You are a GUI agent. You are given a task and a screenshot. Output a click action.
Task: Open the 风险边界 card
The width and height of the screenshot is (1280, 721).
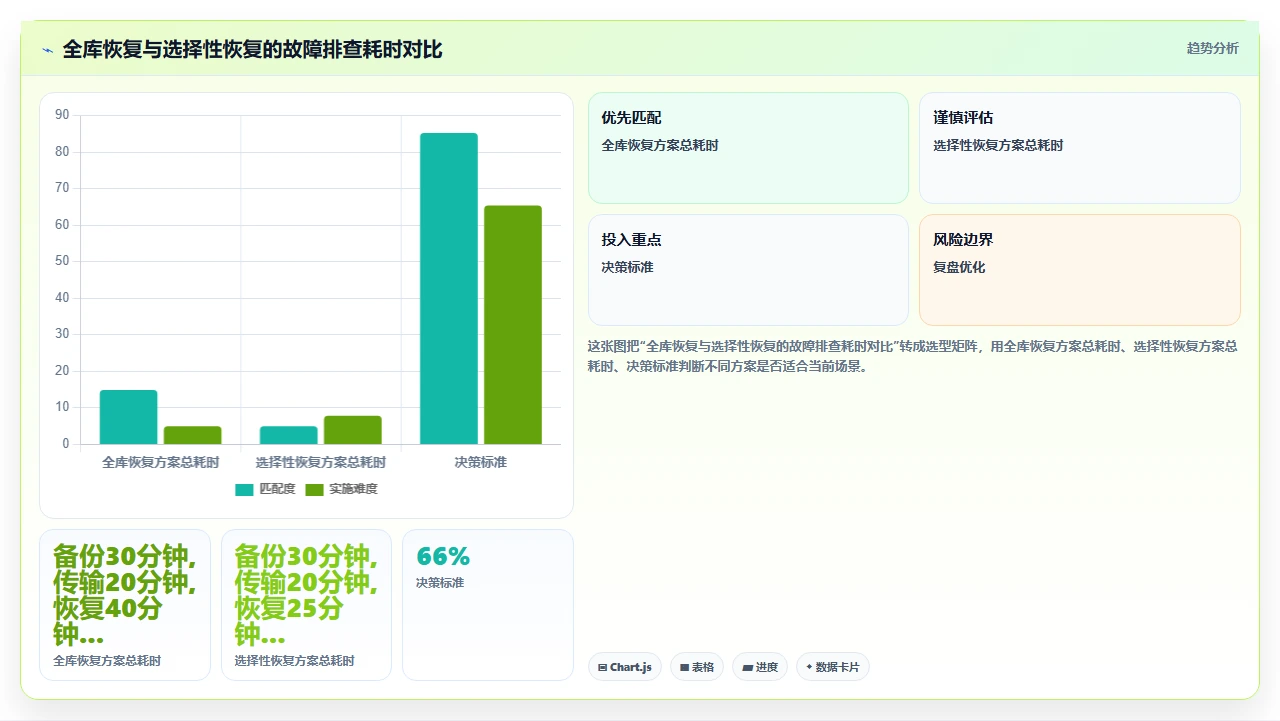pyautogui.click(x=1080, y=270)
